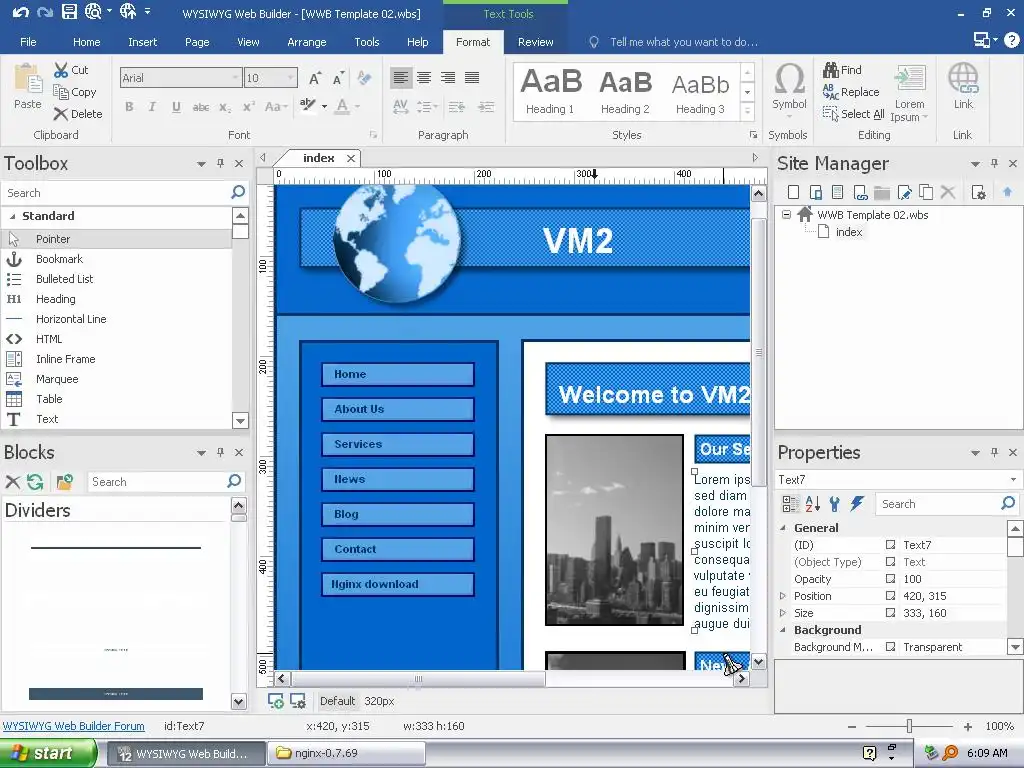The width and height of the screenshot is (1024, 768).
Task: Switch to the Insert ribbon tab
Action: coord(142,42)
